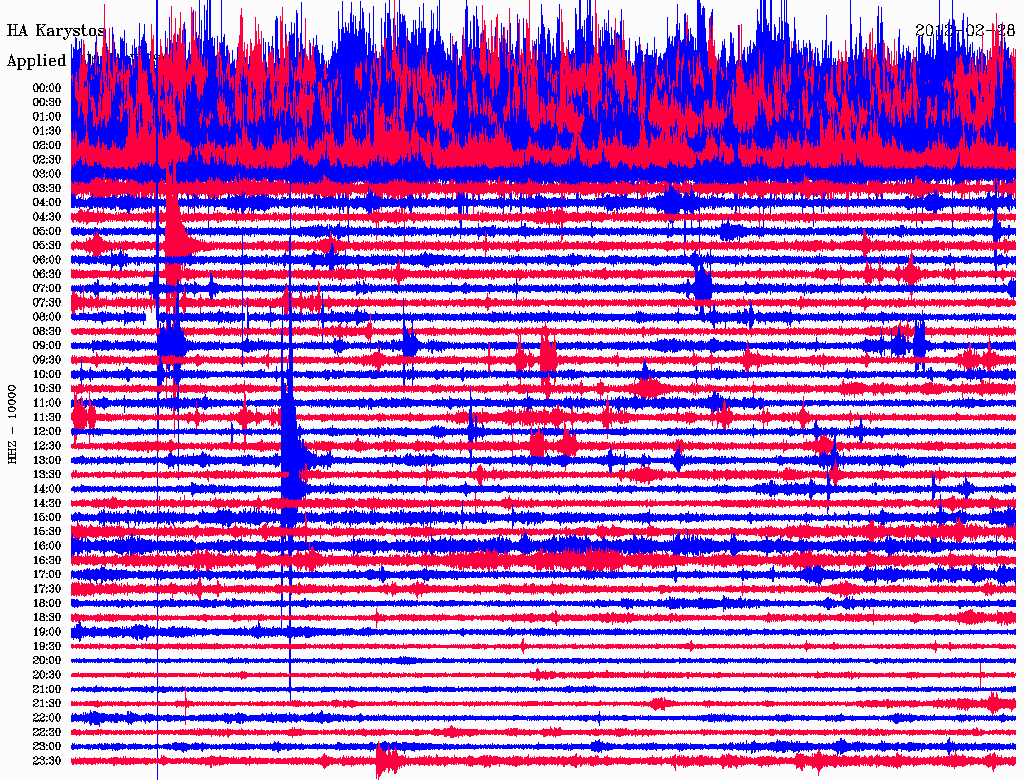Choose the 16:30 time label
Viewport: 1024px width, 780px height.
tap(47, 561)
